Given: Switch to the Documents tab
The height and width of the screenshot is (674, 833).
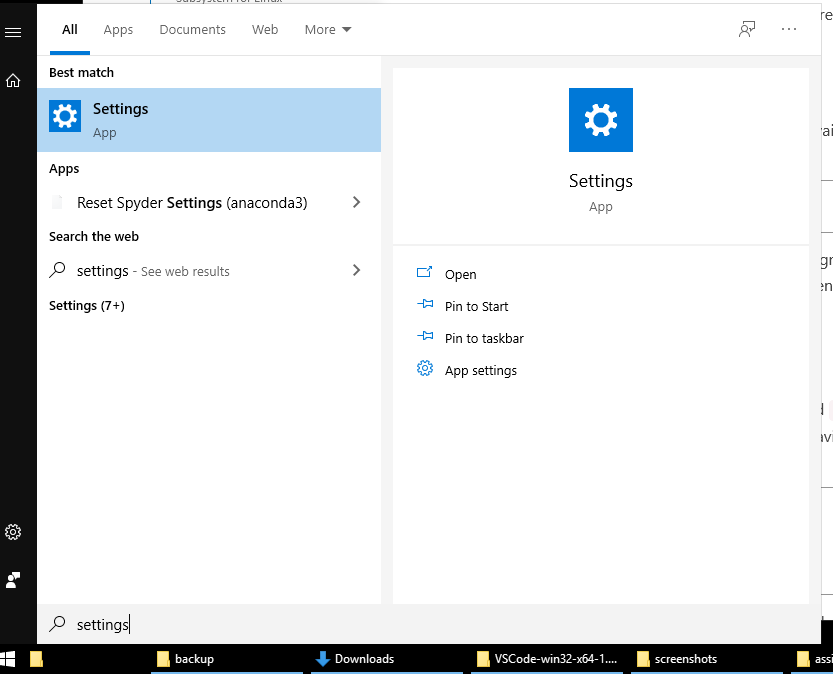Looking at the screenshot, I should tap(192, 30).
